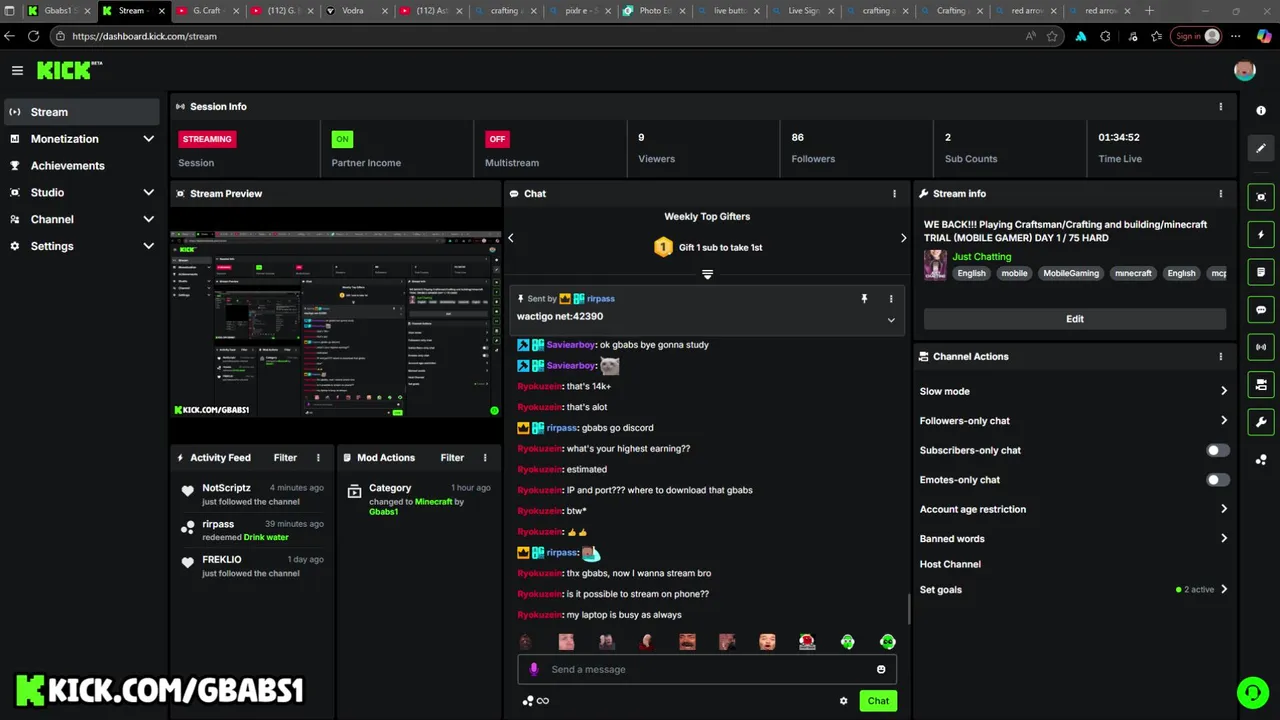Click the chat scrollbar

[x=909, y=607]
